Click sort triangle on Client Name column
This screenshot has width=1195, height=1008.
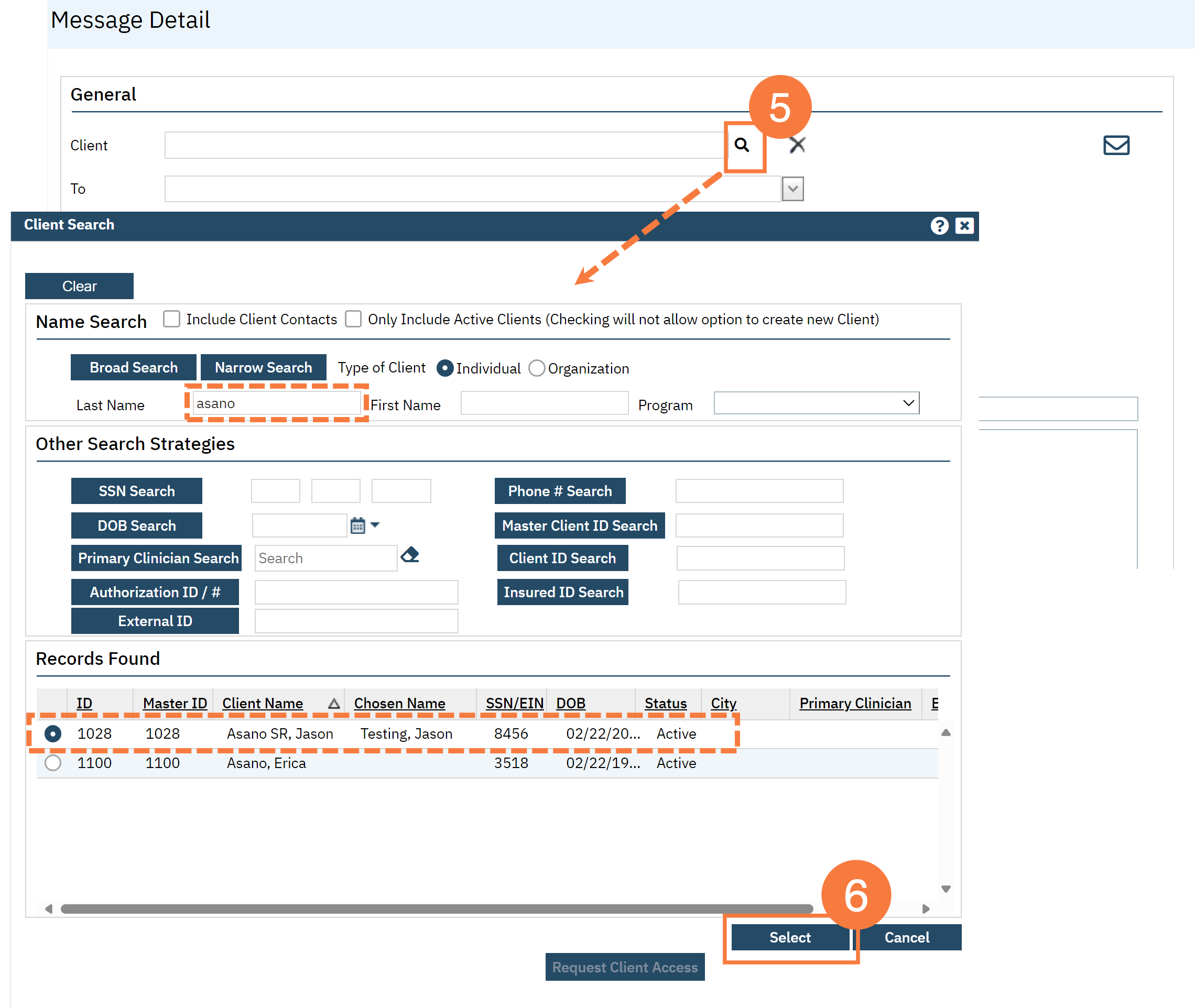334,704
